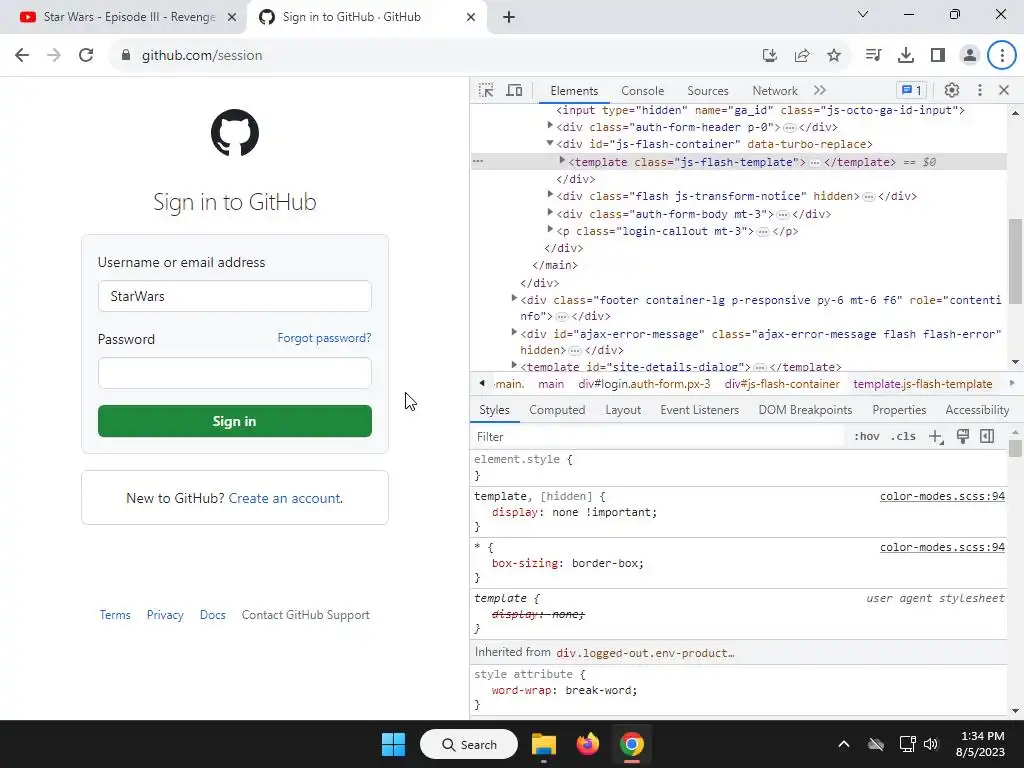Click the site lock icon in address bar
This screenshot has height=768, width=1024.
(125, 55)
